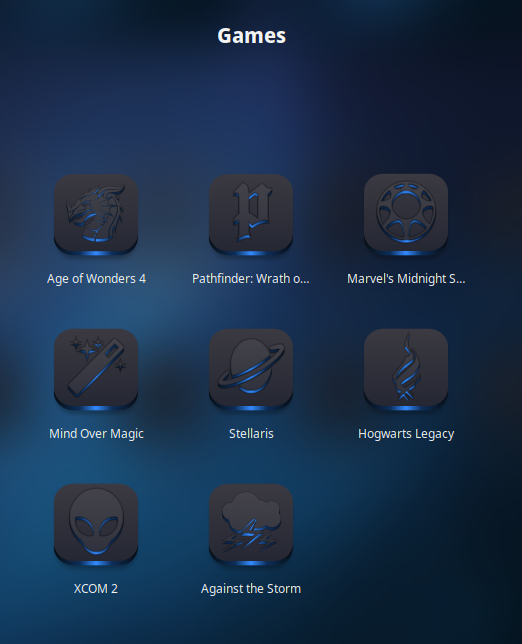The width and height of the screenshot is (522, 644).
Task: Open Marvel's Midnight Suns wheel icon
Action: coord(406,214)
